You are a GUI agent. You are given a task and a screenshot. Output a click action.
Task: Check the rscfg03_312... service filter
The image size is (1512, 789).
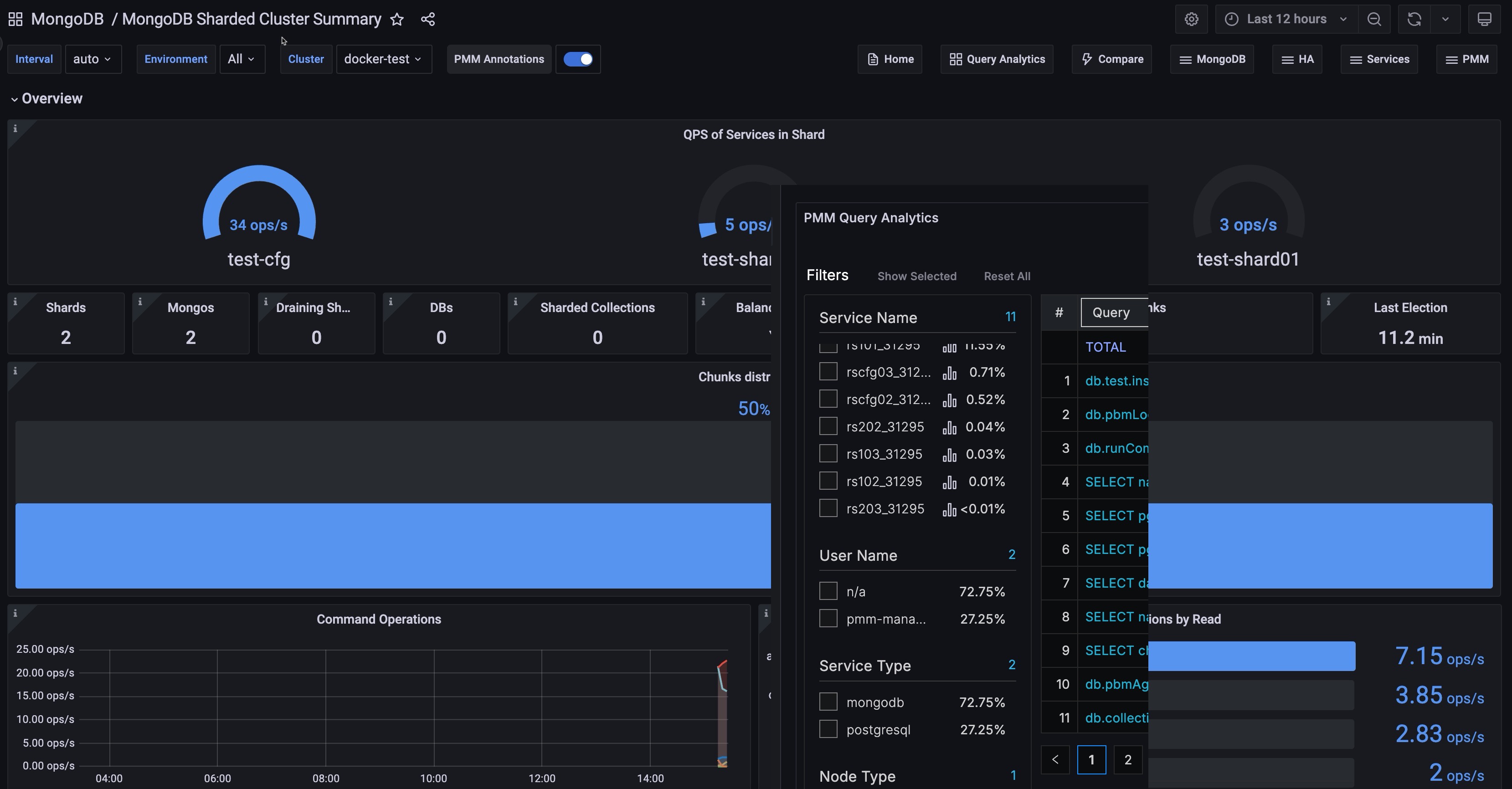[828, 371]
